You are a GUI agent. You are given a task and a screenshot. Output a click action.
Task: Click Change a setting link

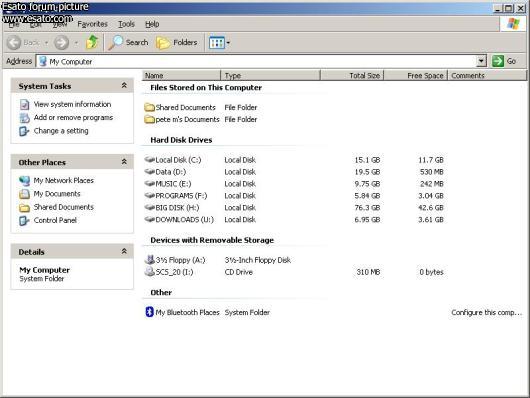61,131
